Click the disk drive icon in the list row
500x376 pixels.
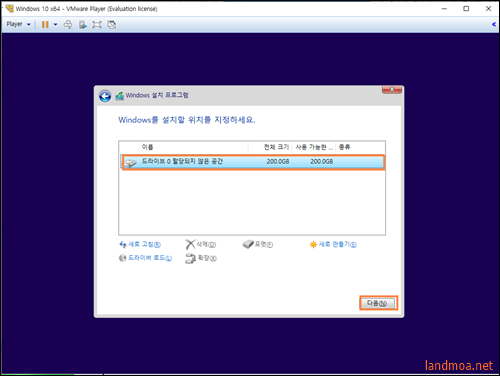pyautogui.click(x=130, y=163)
